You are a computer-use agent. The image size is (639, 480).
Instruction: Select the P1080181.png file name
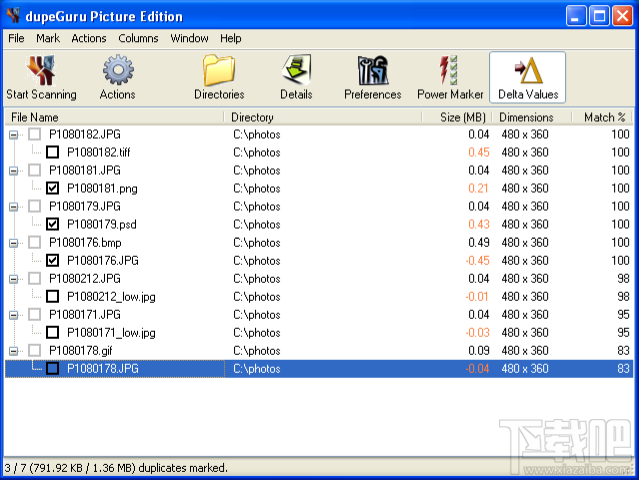(x=102, y=189)
